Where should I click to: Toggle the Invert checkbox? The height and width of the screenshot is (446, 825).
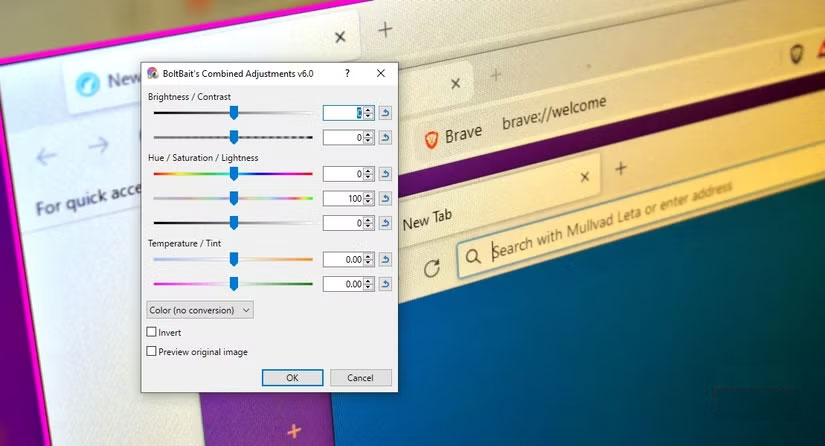click(152, 332)
